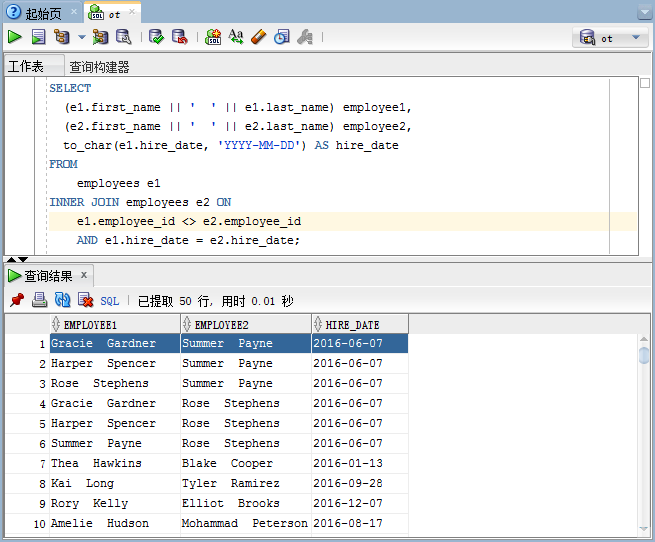Toggle upper/lower case icon in toolbar

236,37
